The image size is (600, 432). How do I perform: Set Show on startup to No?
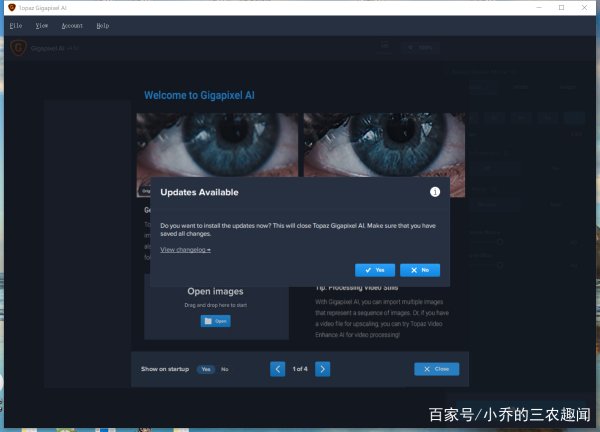[x=225, y=369]
